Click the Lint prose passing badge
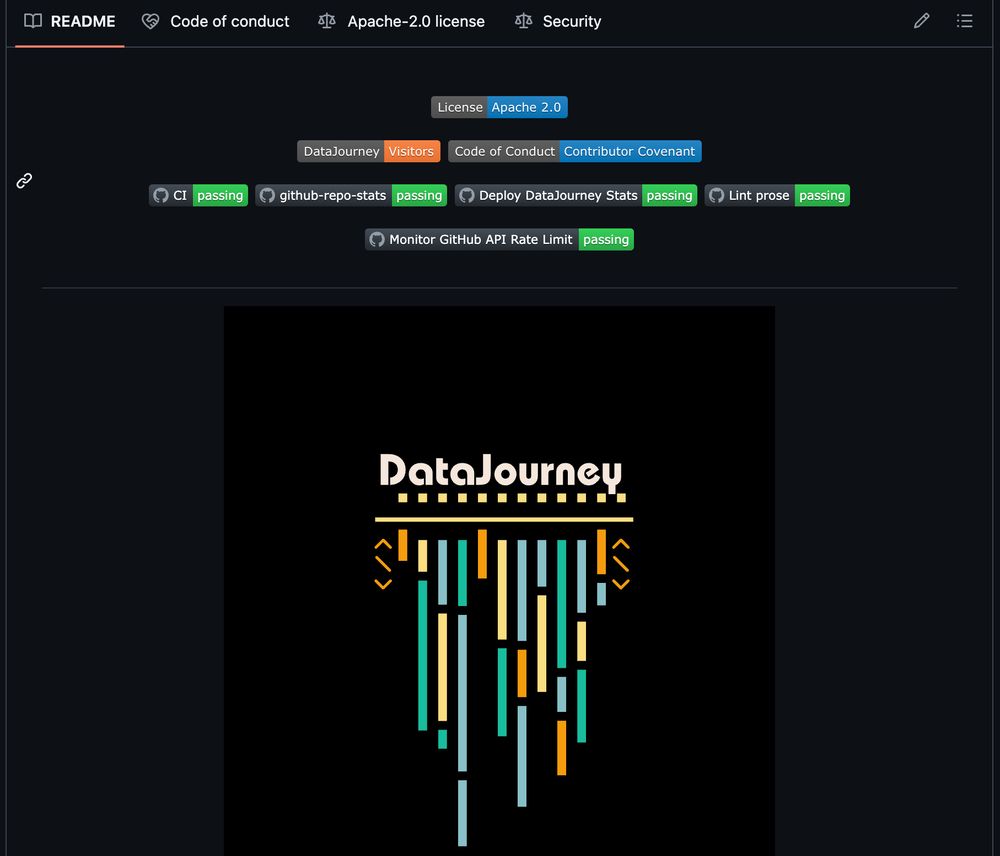The image size is (1000, 856). tap(777, 195)
